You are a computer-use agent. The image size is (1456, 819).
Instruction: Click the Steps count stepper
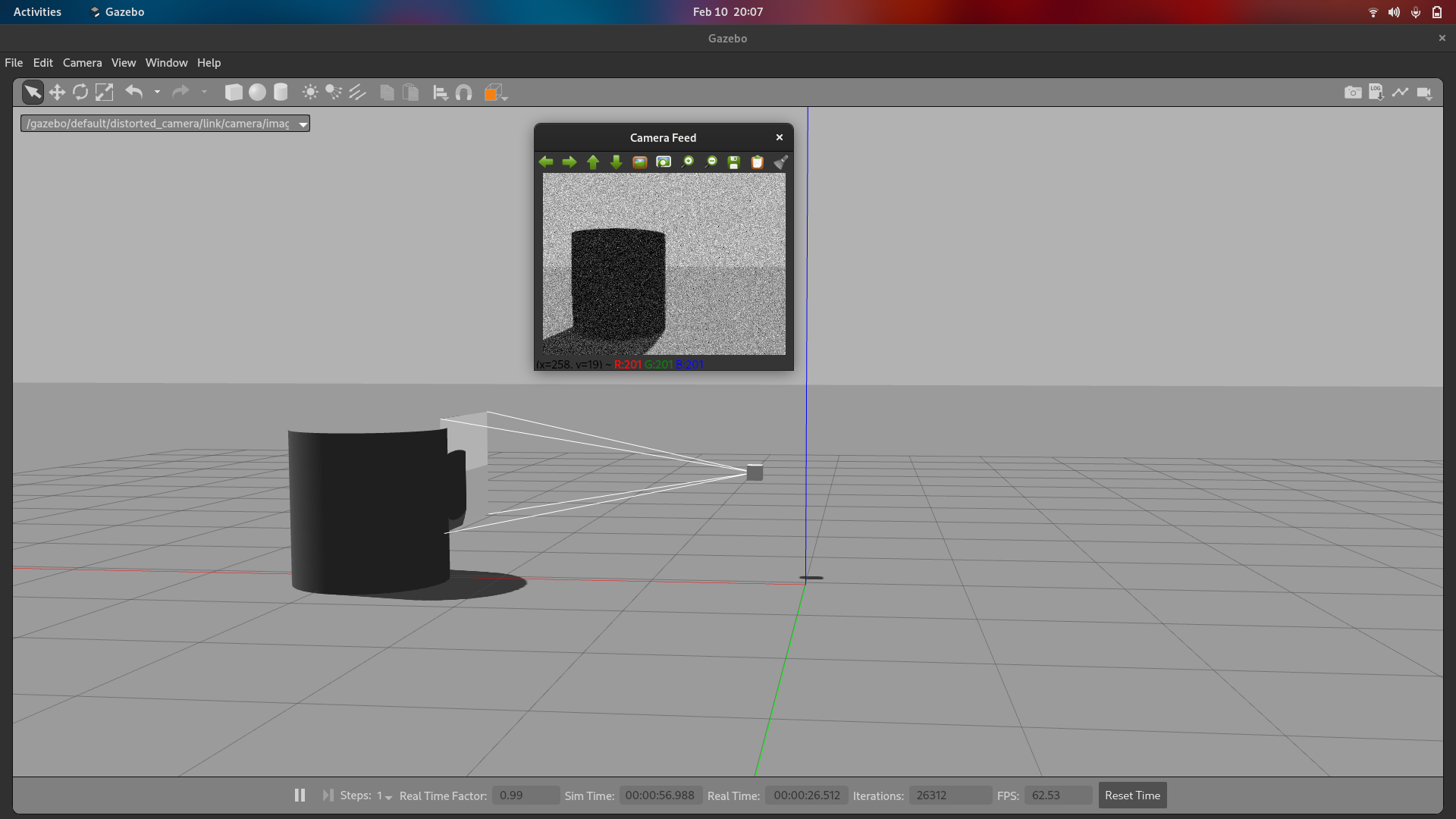pyautogui.click(x=384, y=796)
